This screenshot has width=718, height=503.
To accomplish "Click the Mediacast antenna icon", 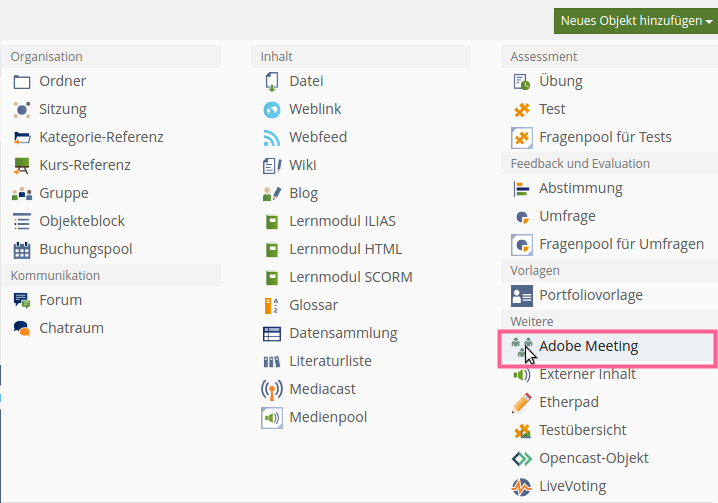I will pos(272,389).
